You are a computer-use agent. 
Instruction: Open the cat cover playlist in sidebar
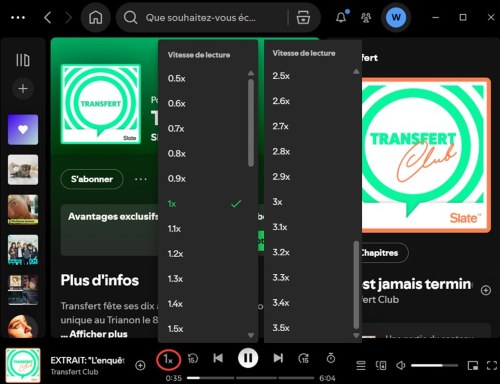(x=23, y=170)
